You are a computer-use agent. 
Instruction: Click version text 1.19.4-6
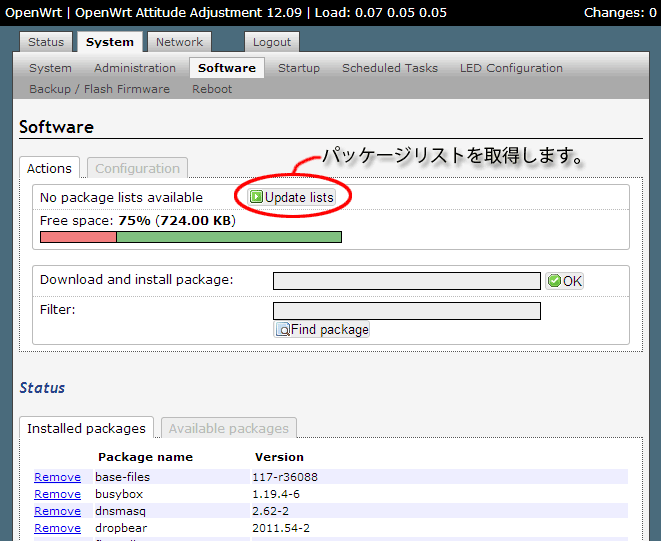276,494
